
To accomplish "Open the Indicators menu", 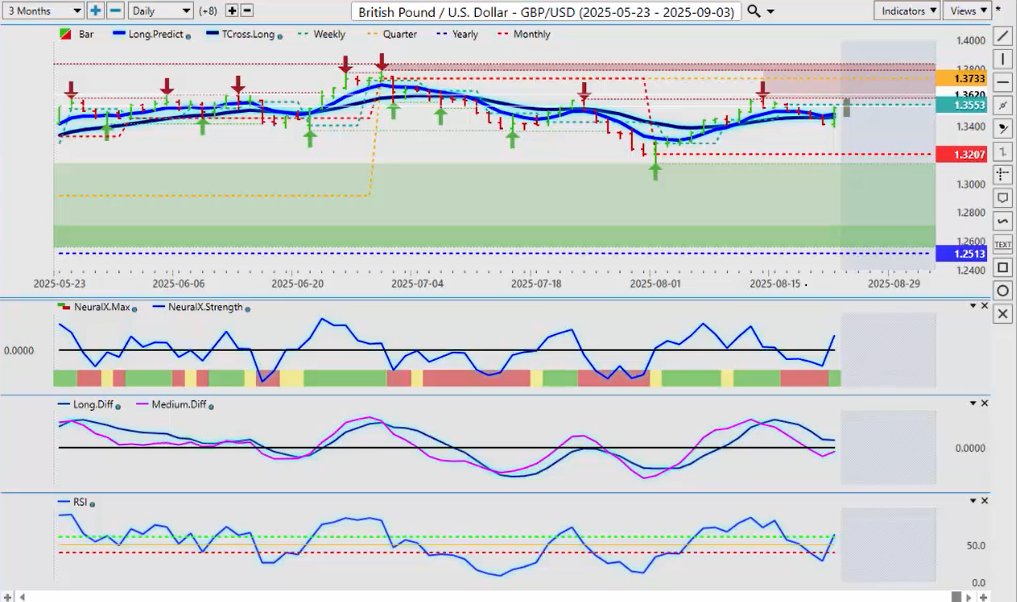I will [906, 10].
